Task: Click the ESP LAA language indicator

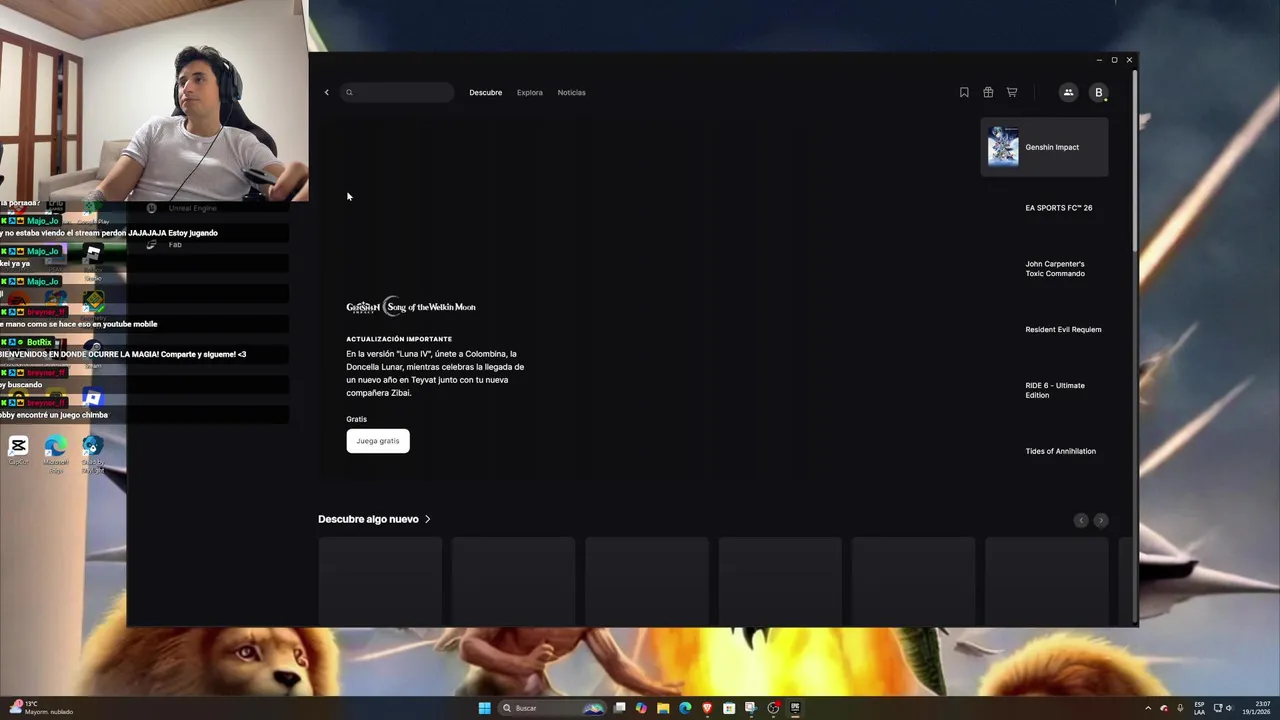Action: point(1199,708)
